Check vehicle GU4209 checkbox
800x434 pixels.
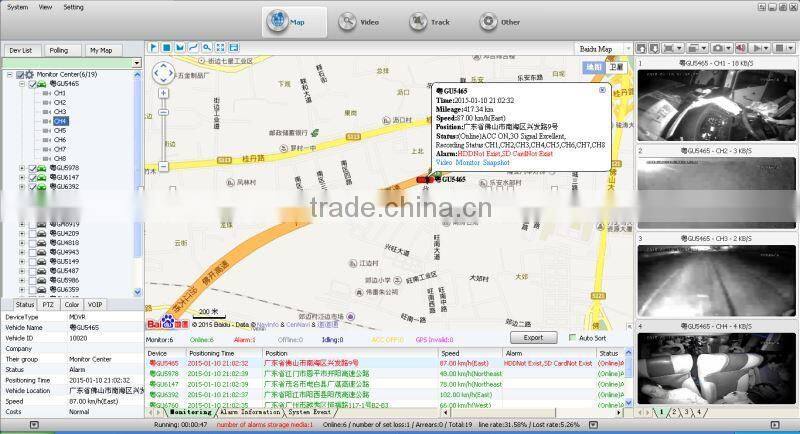(32, 233)
